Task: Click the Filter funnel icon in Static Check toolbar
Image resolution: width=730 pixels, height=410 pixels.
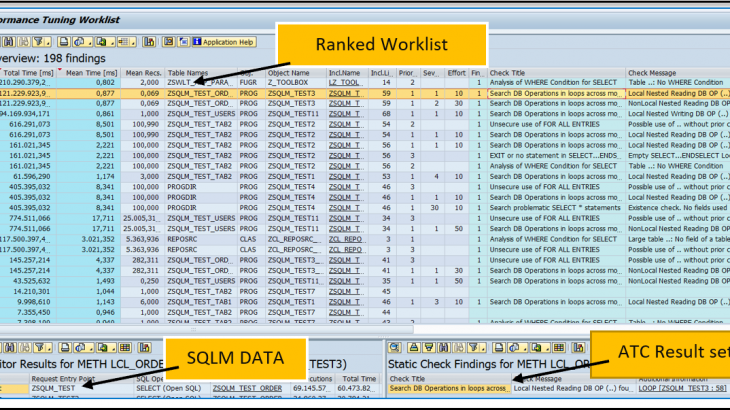Action: [473, 348]
